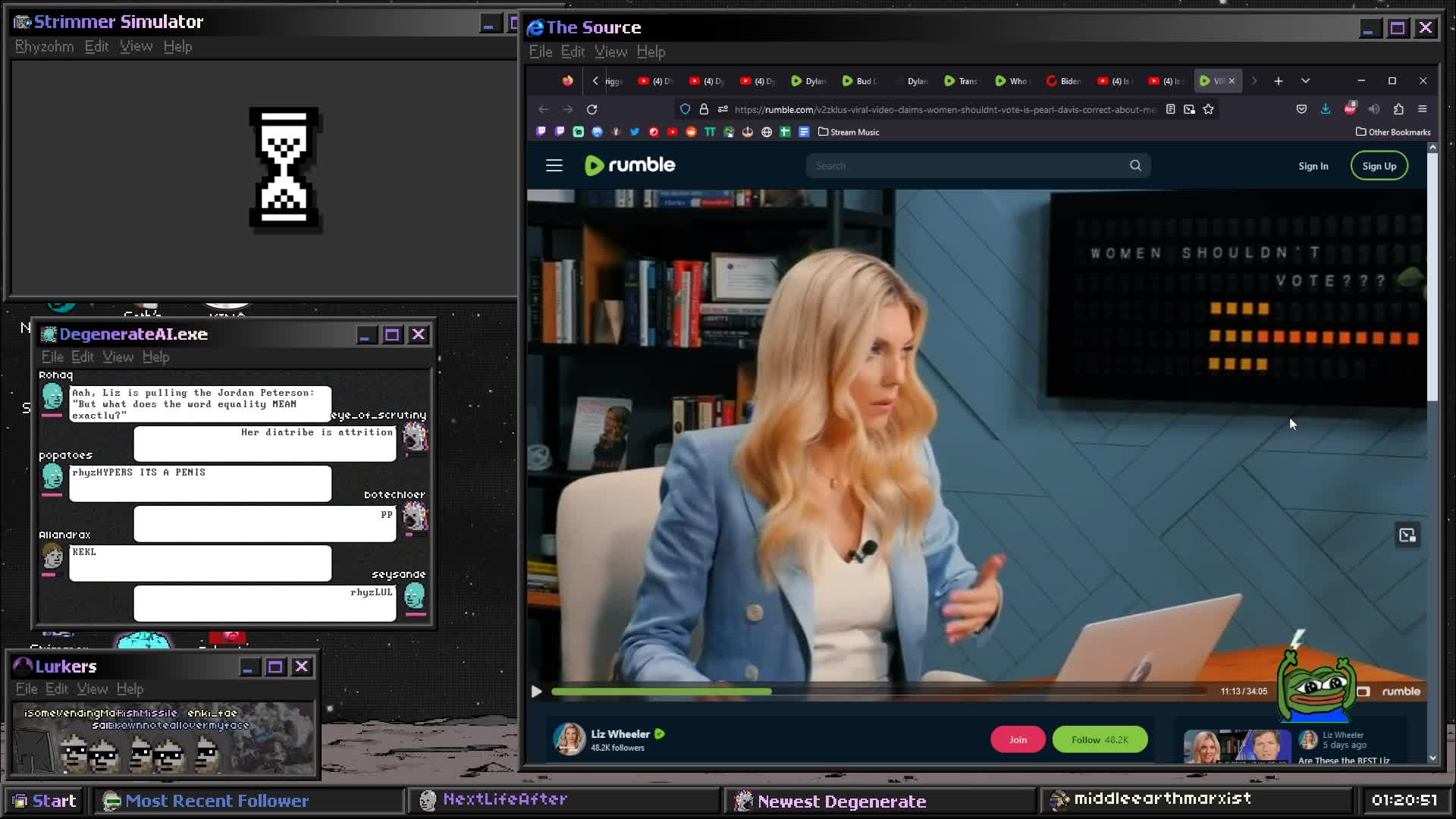
Task: Open the globe bookmark icon
Action: click(767, 132)
